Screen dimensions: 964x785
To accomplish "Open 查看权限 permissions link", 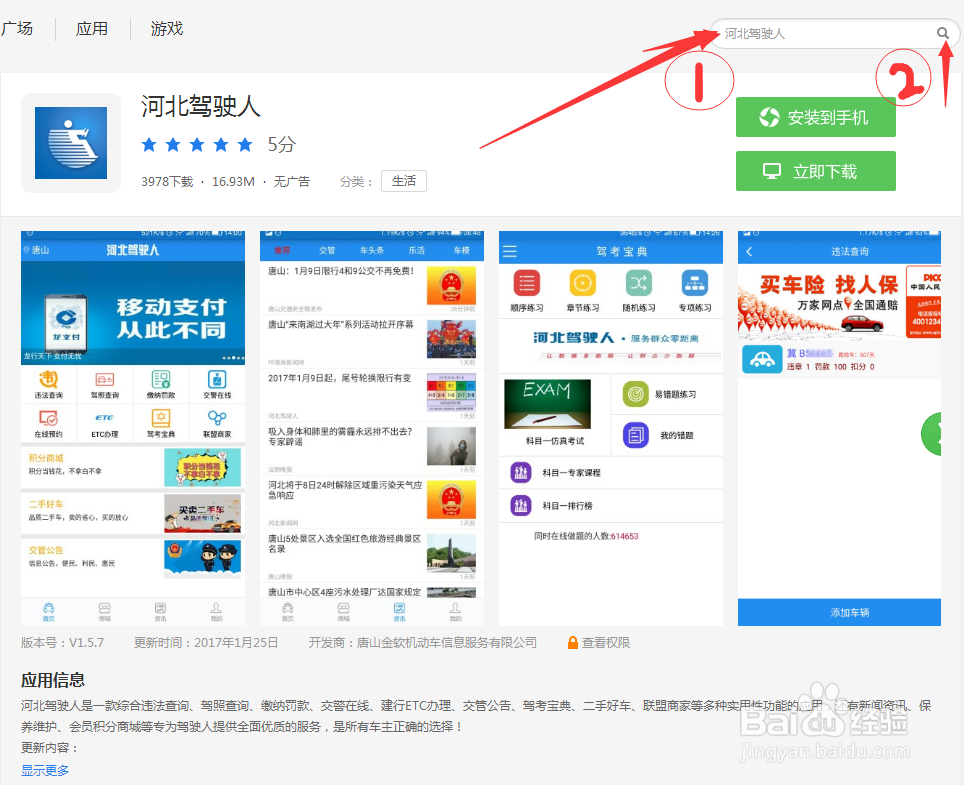I will [x=606, y=642].
